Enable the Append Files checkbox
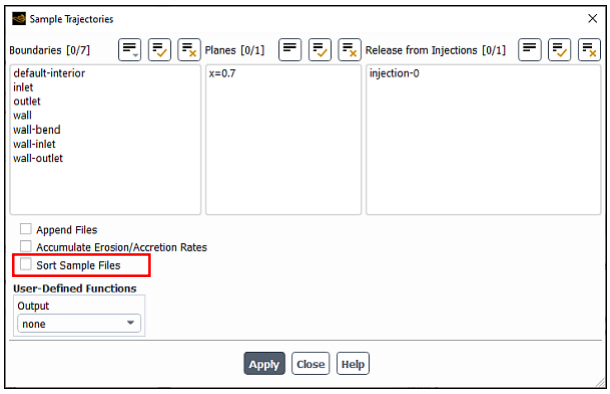The height and width of the screenshot is (394, 610). 26,229
